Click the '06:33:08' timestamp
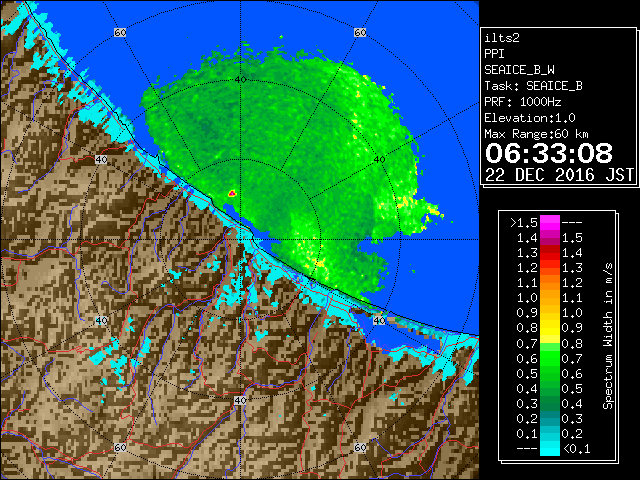 pyautogui.click(x=549, y=153)
